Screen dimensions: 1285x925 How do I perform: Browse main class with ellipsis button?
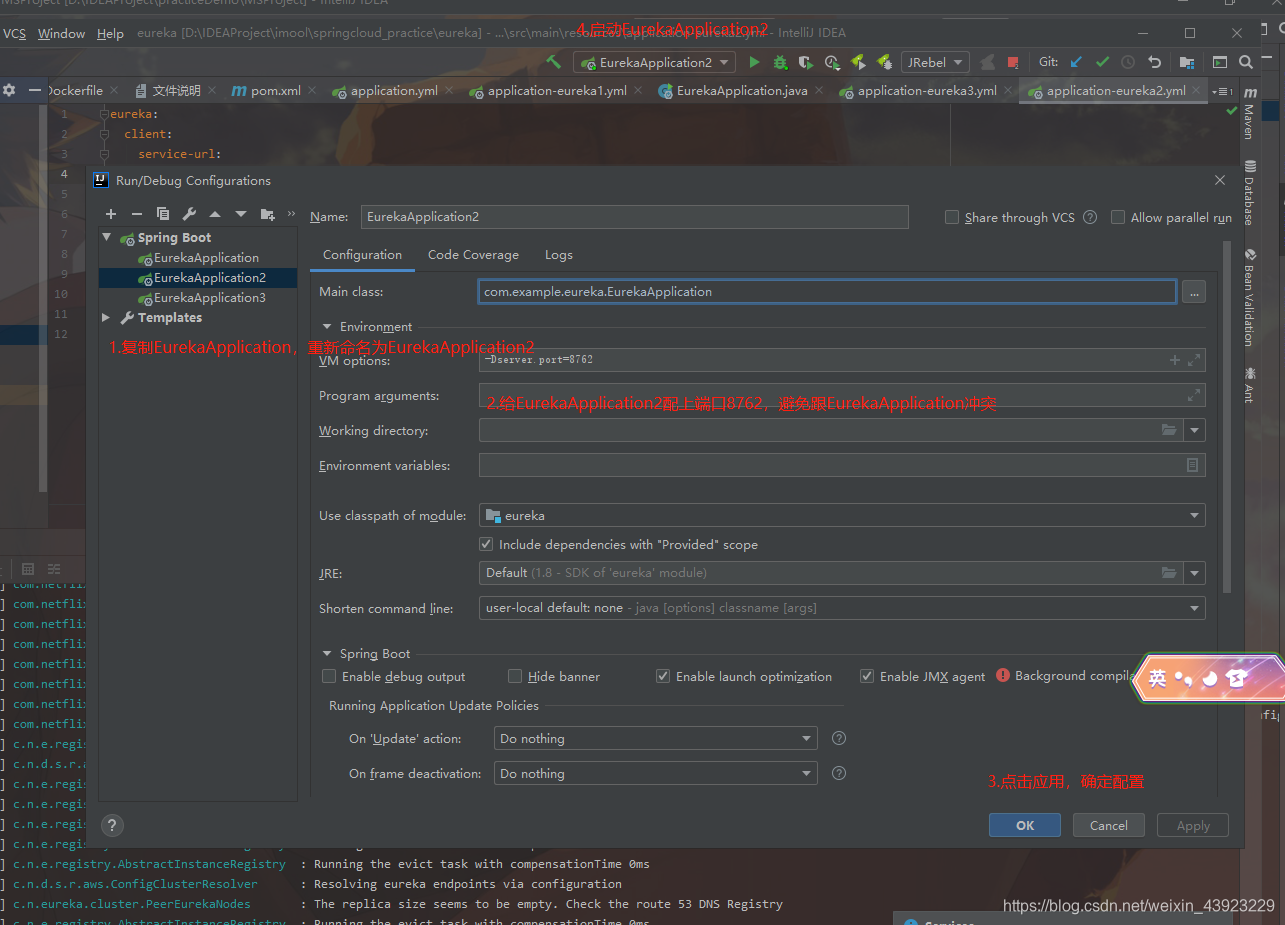click(1193, 292)
